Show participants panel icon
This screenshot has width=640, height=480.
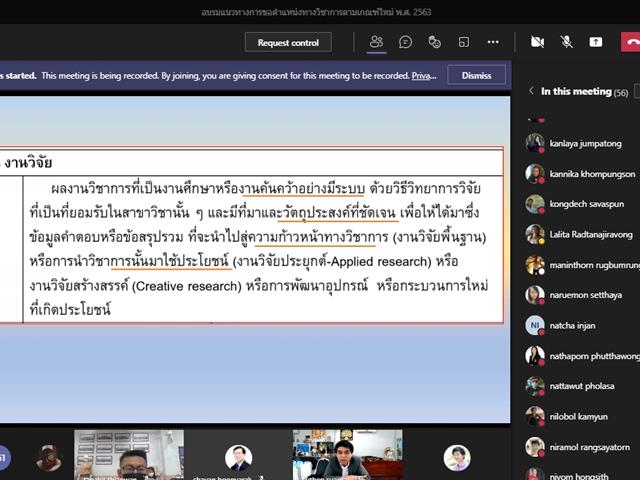(376, 42)
